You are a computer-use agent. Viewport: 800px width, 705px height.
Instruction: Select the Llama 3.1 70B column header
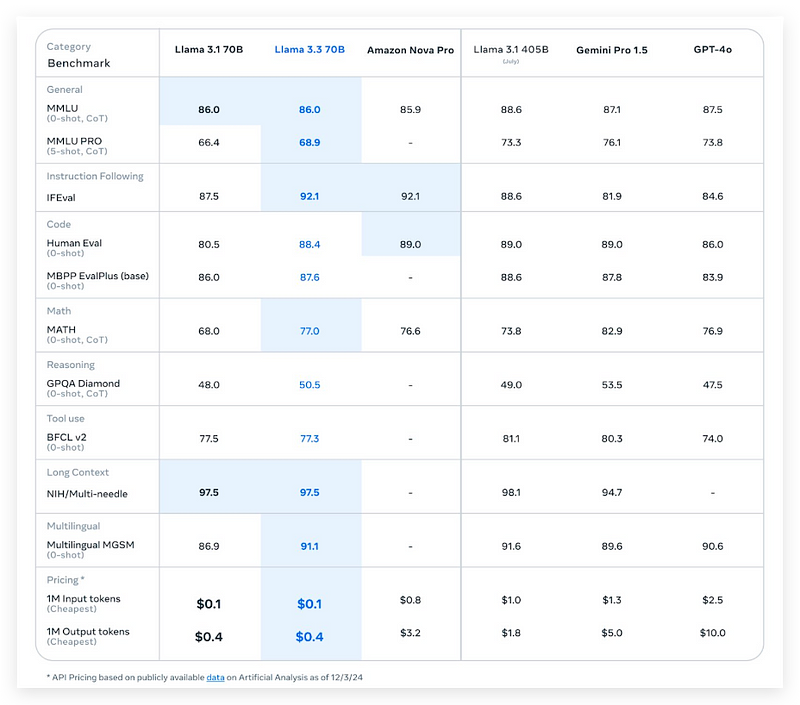209,48
